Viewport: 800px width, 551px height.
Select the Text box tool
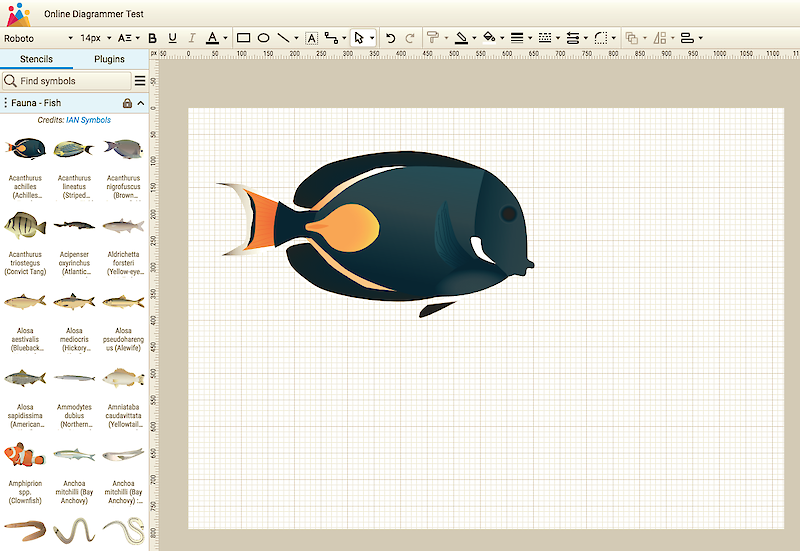(x=311, y=38)
